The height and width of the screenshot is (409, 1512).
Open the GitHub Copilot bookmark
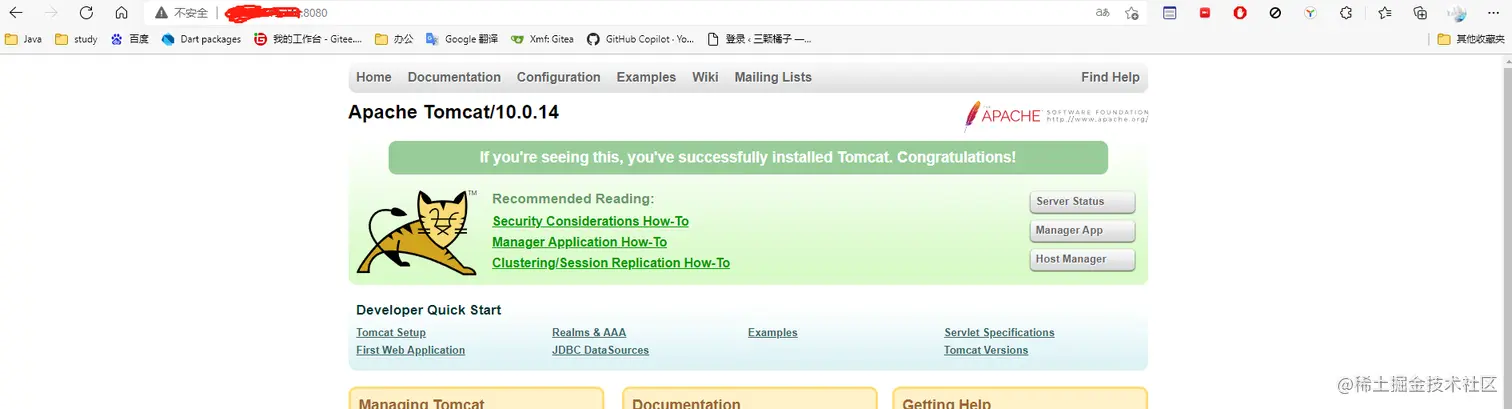[x=640, y=39]
